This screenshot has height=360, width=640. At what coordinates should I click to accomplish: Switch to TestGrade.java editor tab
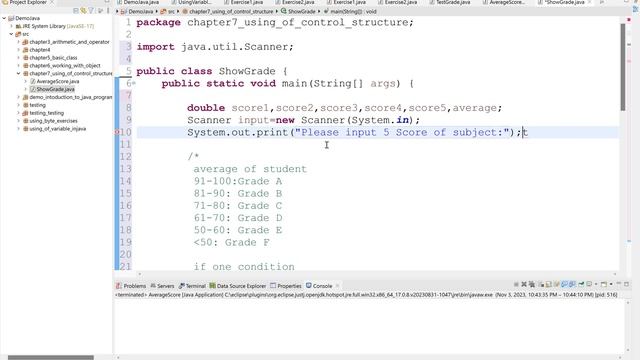click(x=453, y=2)
